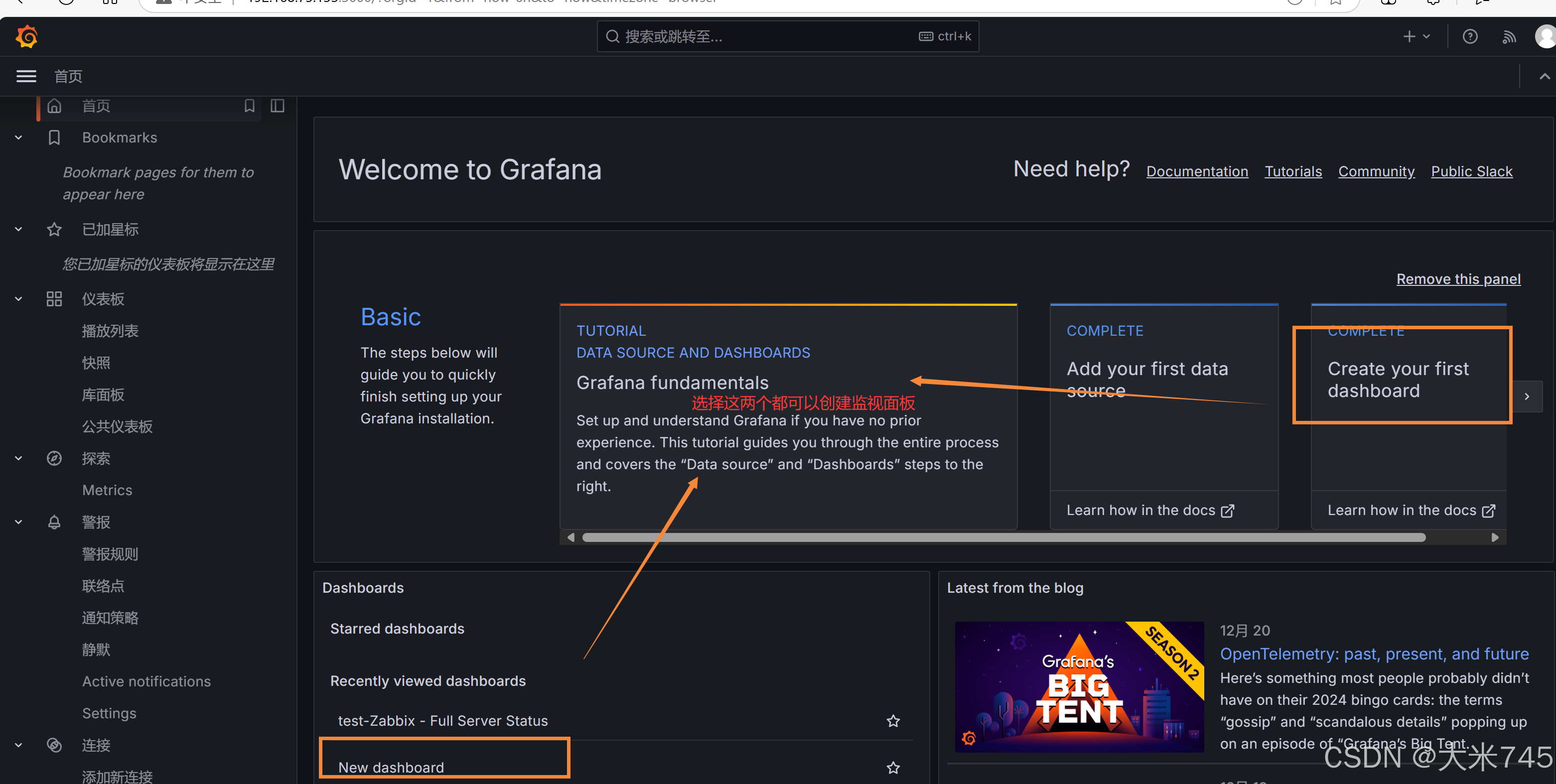Open the plus new-item dropdown
The image size is (1556, 784).
coord(1415,37)
